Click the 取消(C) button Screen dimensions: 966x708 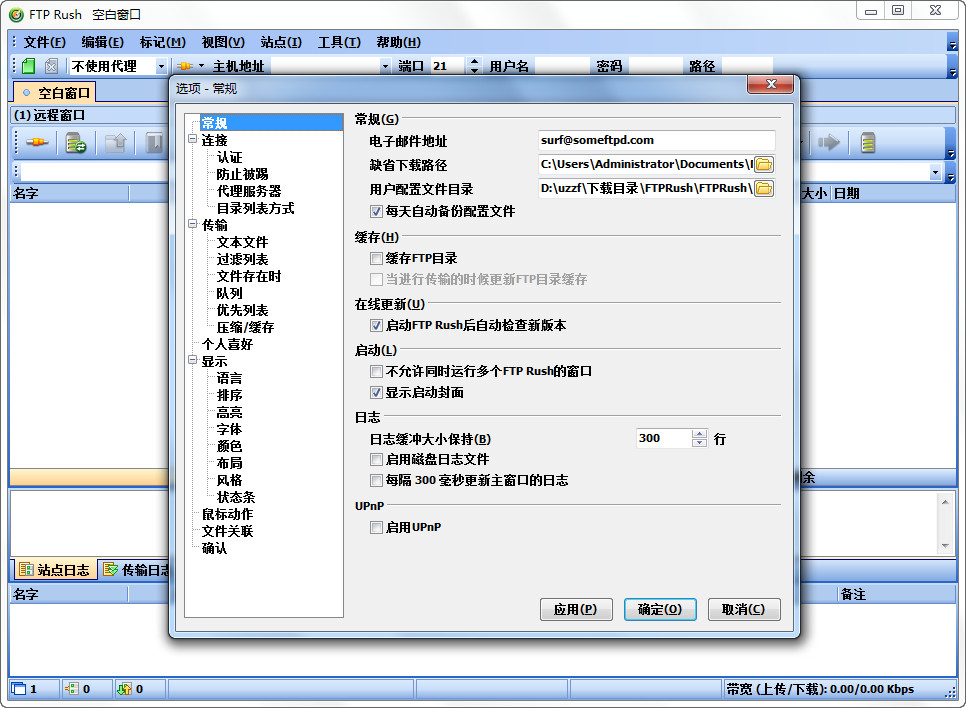[744, 609]
